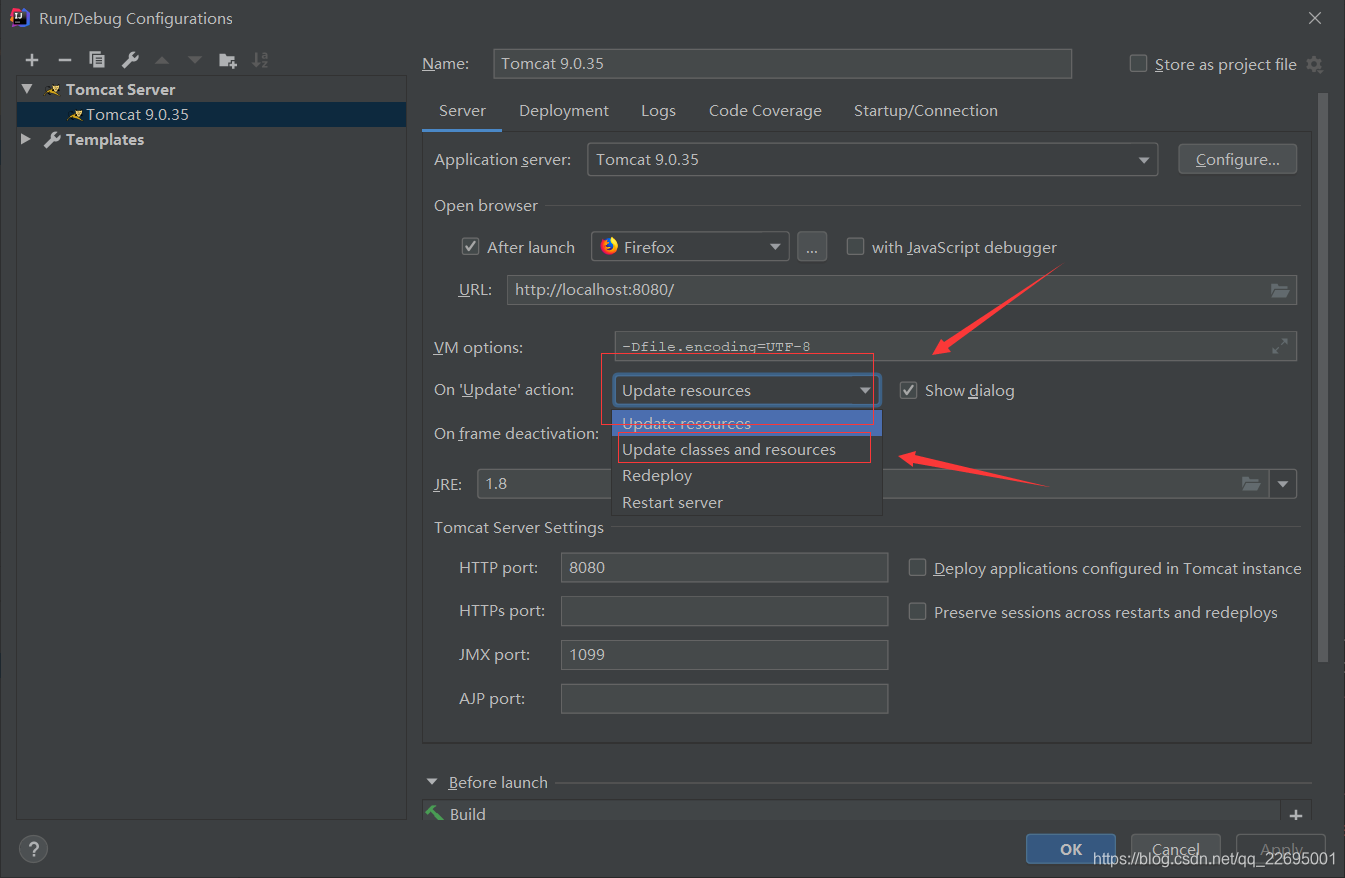Add a Before launch task with the plus icon
This screenshot has width=1345, height=878.
coord(1296,815)
